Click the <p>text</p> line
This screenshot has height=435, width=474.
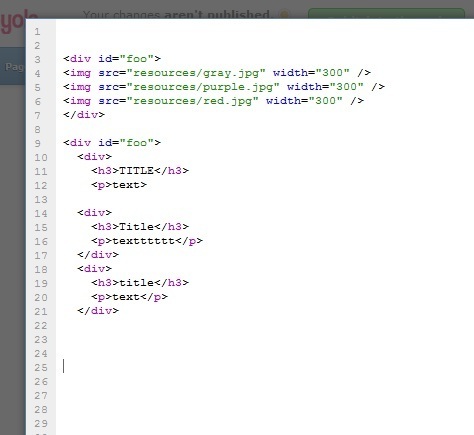pos(129,297)
